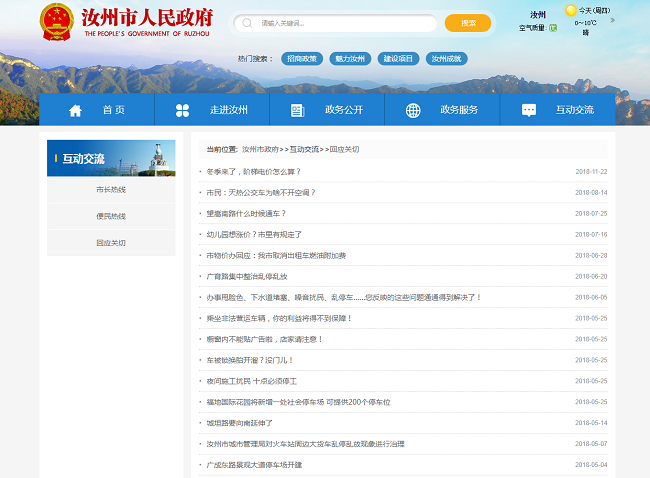The height and width of the screenshot is (478, 650).
Task: Click the four-dot icon beside 走进汝州
Action: [x=182, y=110]
